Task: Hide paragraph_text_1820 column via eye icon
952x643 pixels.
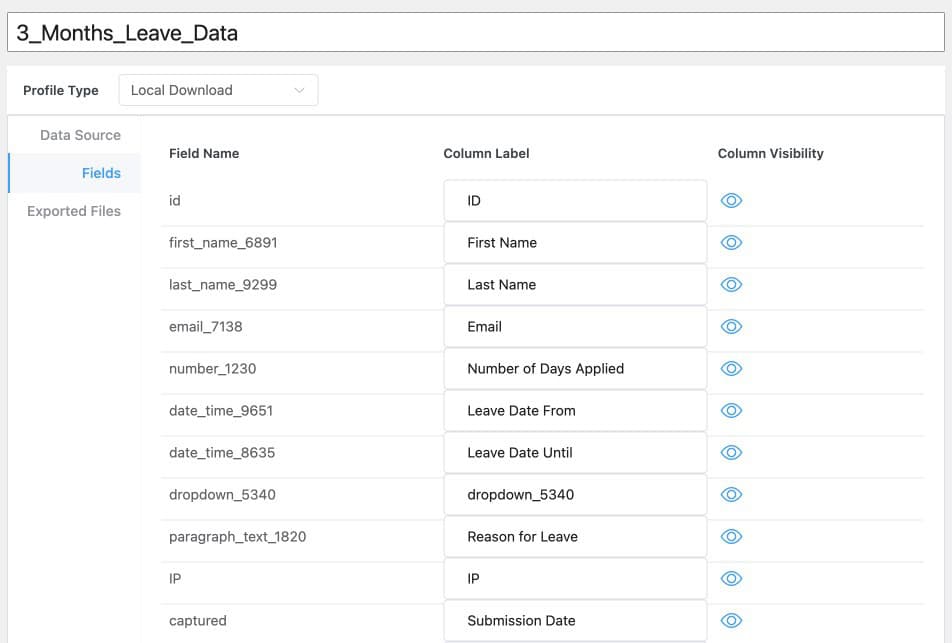Action: pos(731,536)
